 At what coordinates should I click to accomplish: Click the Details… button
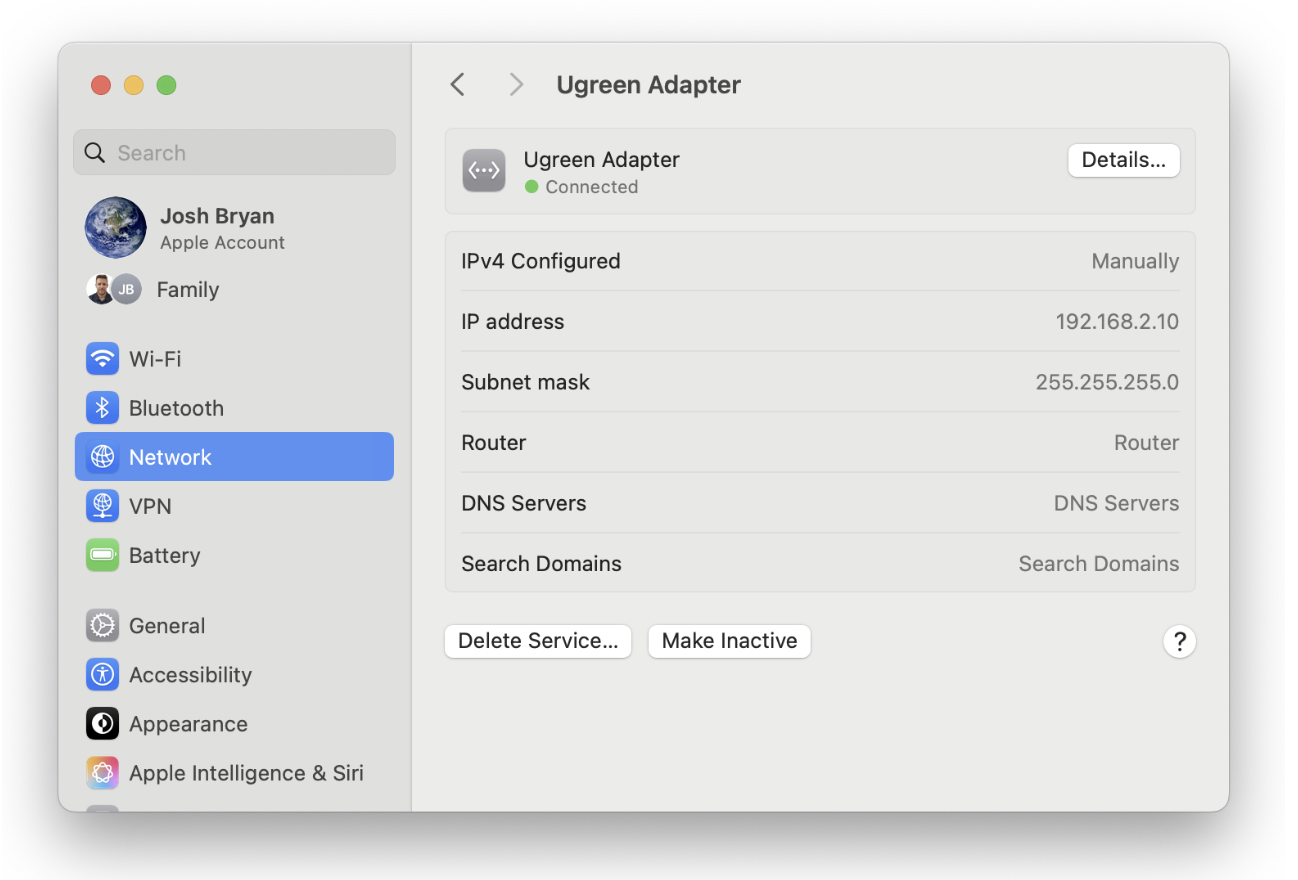(x=1123, y=160)
